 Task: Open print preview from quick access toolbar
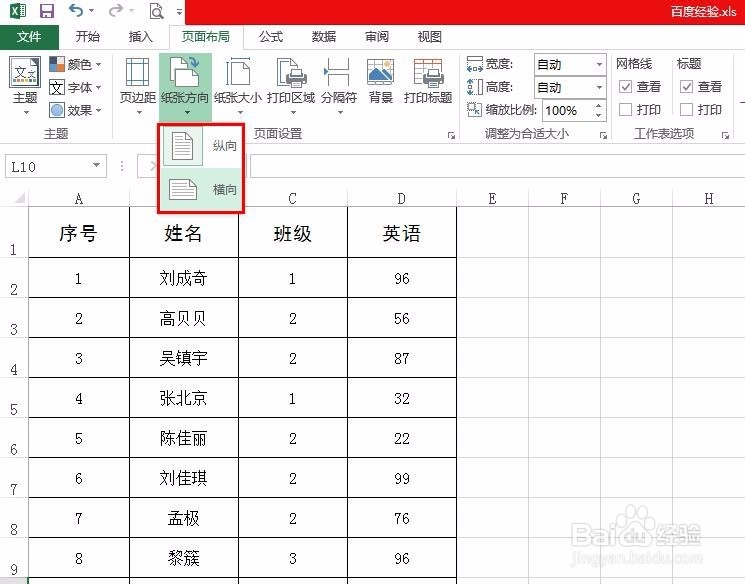click(x=156, y=11)
